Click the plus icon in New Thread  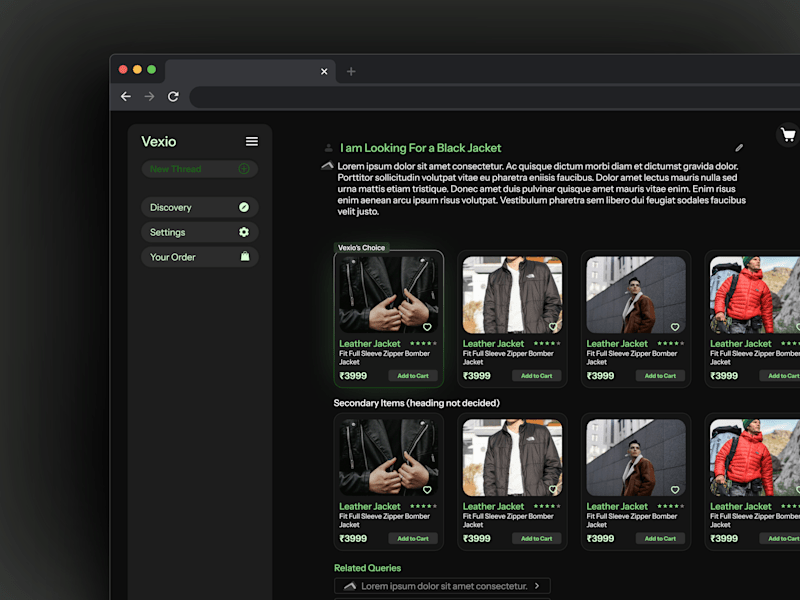244,169
